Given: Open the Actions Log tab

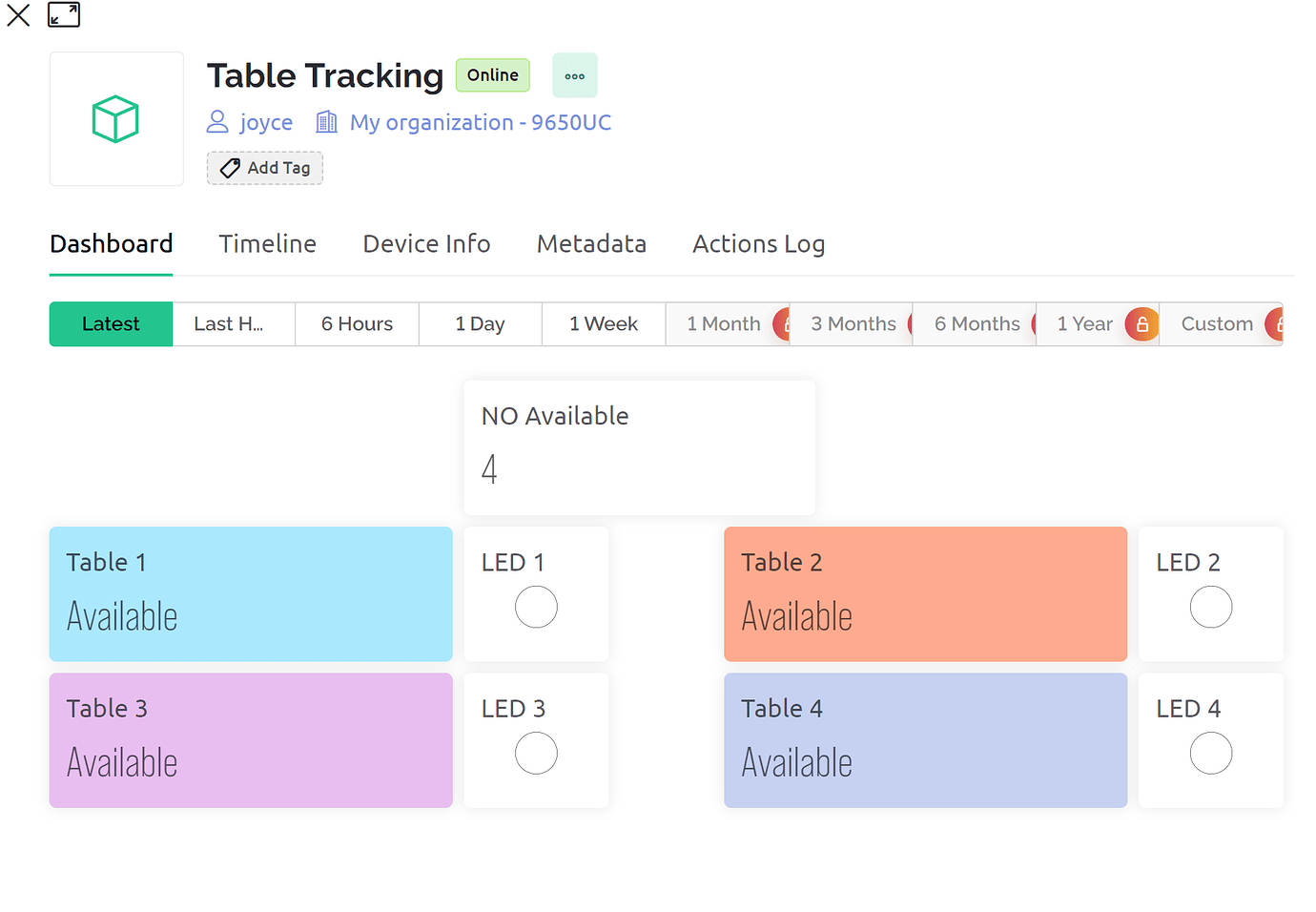Looking at the screenshot, I should click(758, 244).
